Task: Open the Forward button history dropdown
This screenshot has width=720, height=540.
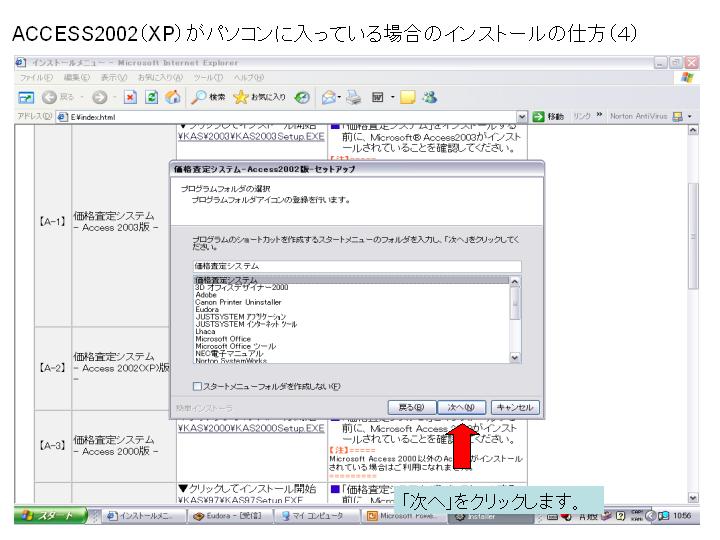Action: [x=113, y=97]
